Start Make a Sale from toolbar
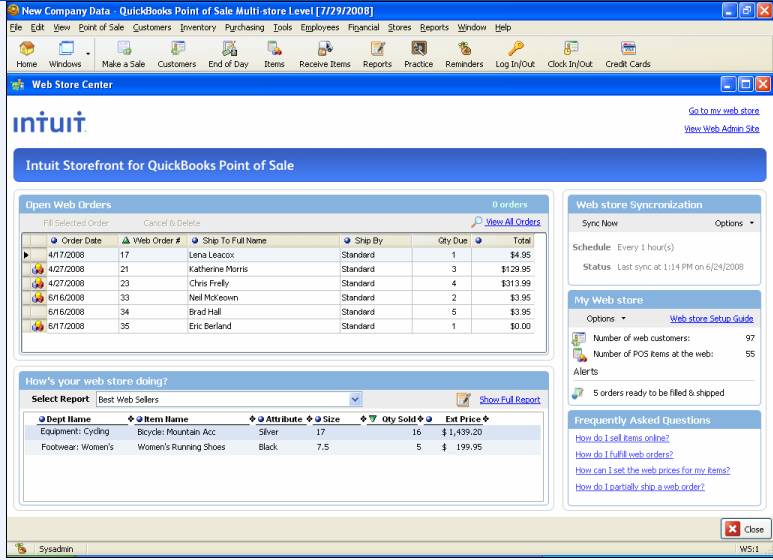Screen dimensions: 773x560 123,54
